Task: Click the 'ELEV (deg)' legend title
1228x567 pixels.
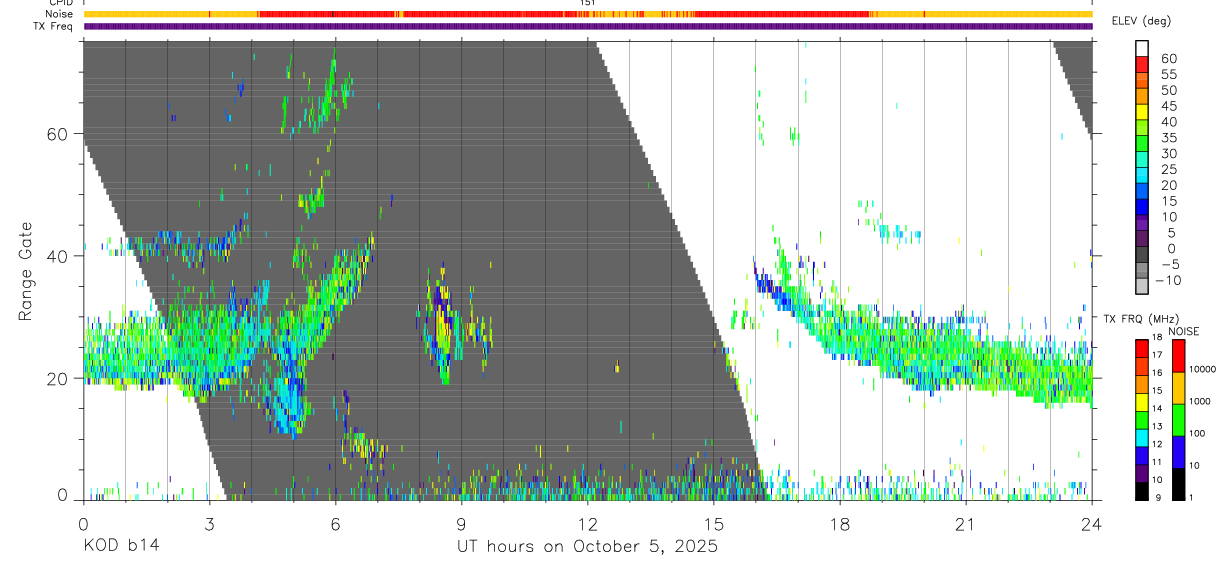Action: point(1141,21)
